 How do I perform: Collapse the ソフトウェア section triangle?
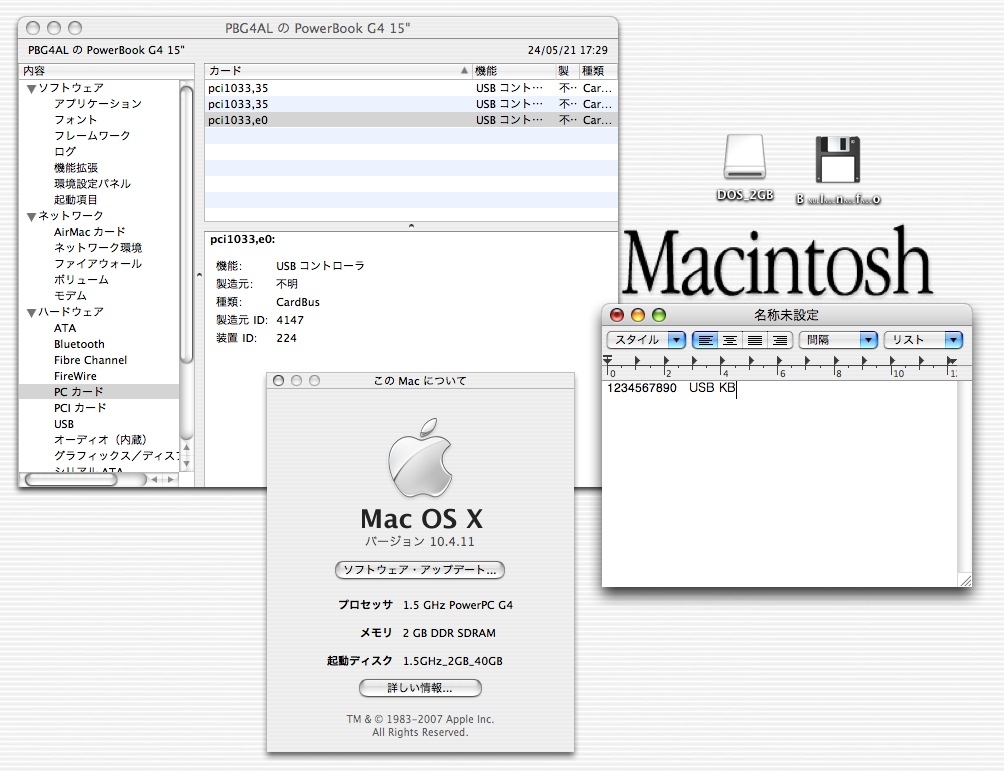(31, 88)
